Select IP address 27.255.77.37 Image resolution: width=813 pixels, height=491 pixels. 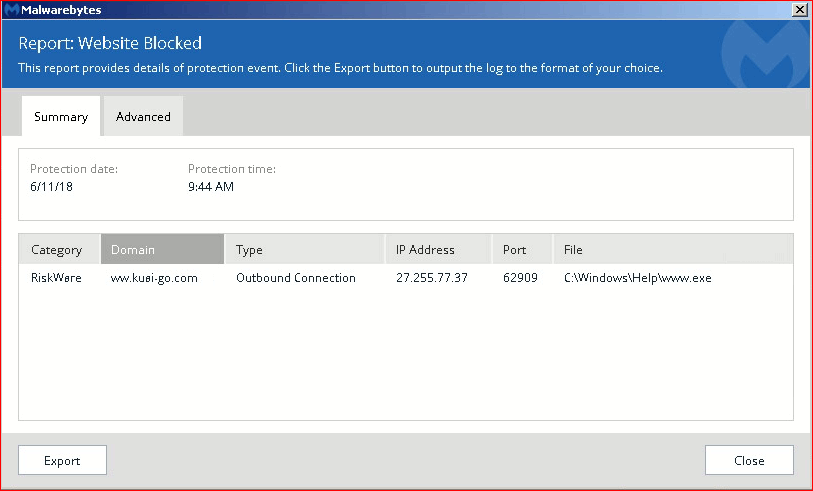[x=432, y=278]
